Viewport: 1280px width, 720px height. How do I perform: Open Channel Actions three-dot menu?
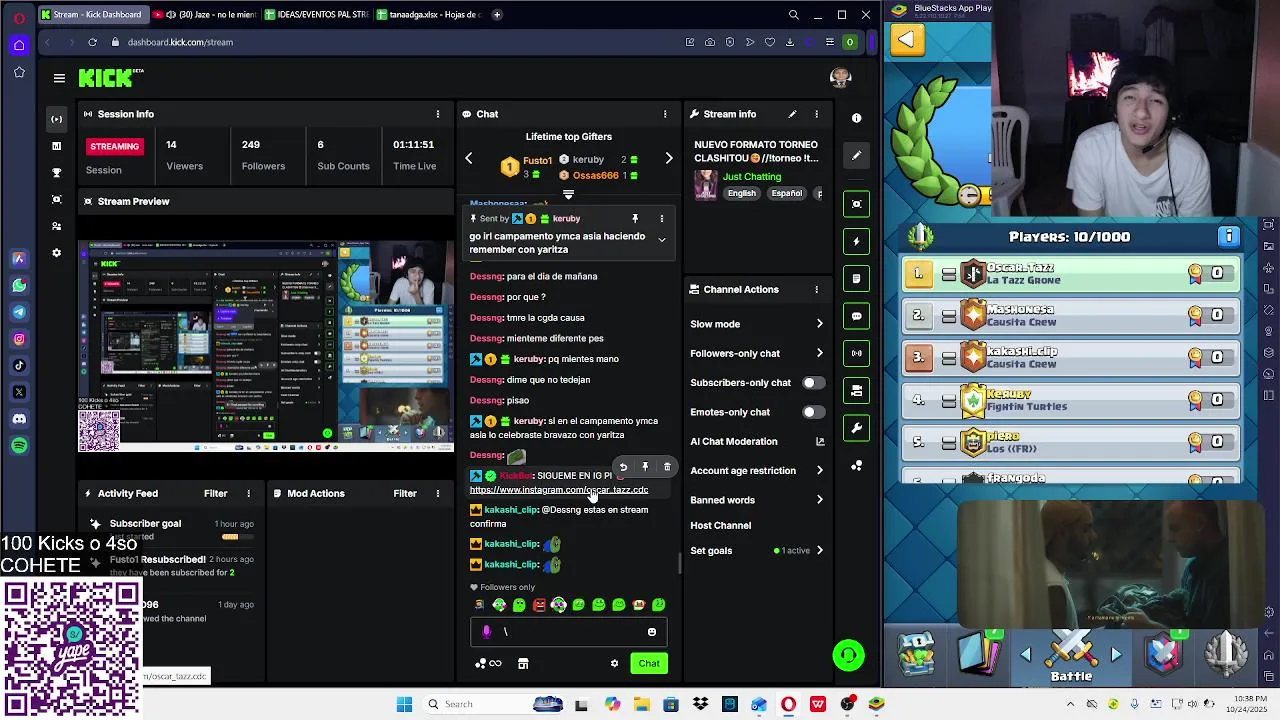816,290
